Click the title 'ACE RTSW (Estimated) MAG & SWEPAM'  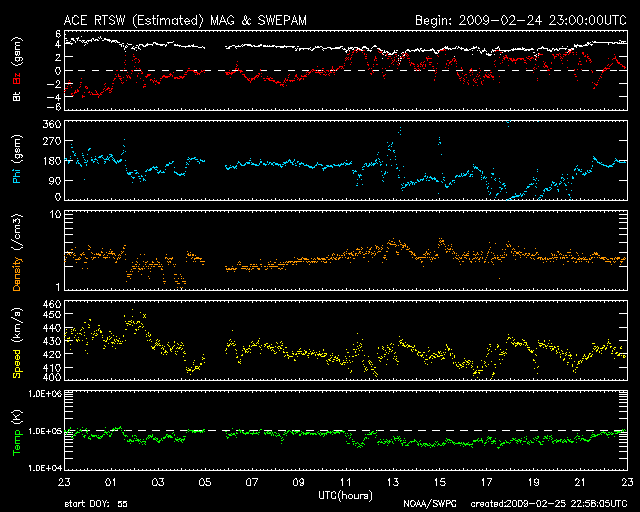[185, 20]
